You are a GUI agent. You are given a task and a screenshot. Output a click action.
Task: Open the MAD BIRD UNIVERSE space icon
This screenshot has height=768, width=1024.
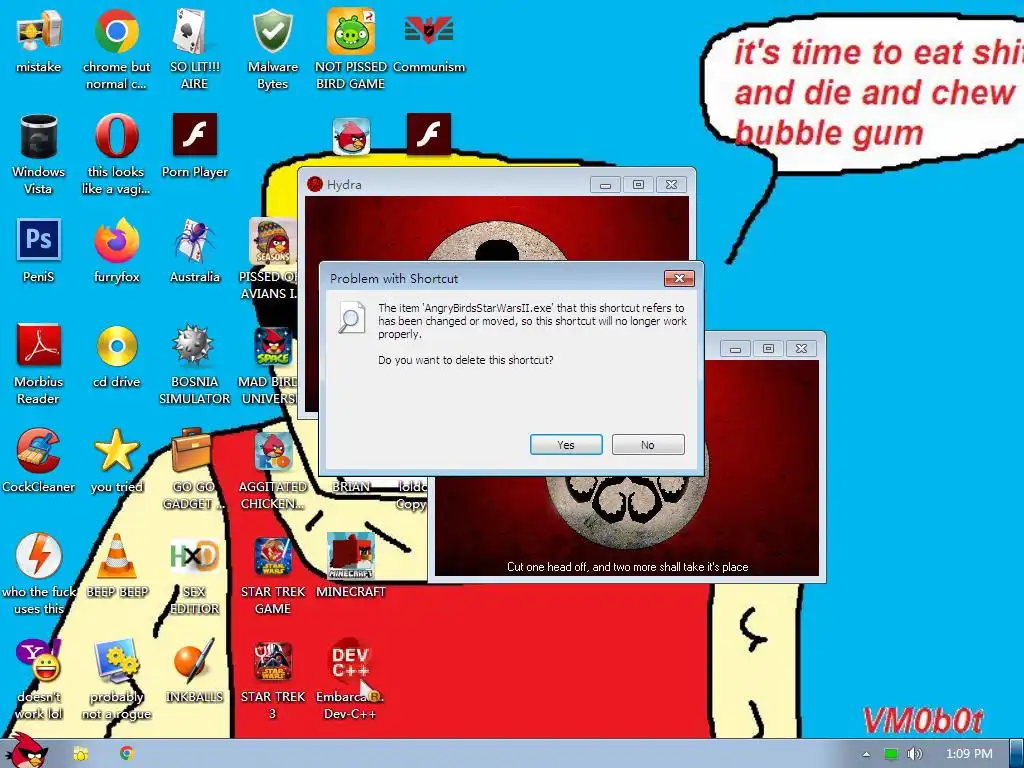pyautogui.click(x=272, y=364)
